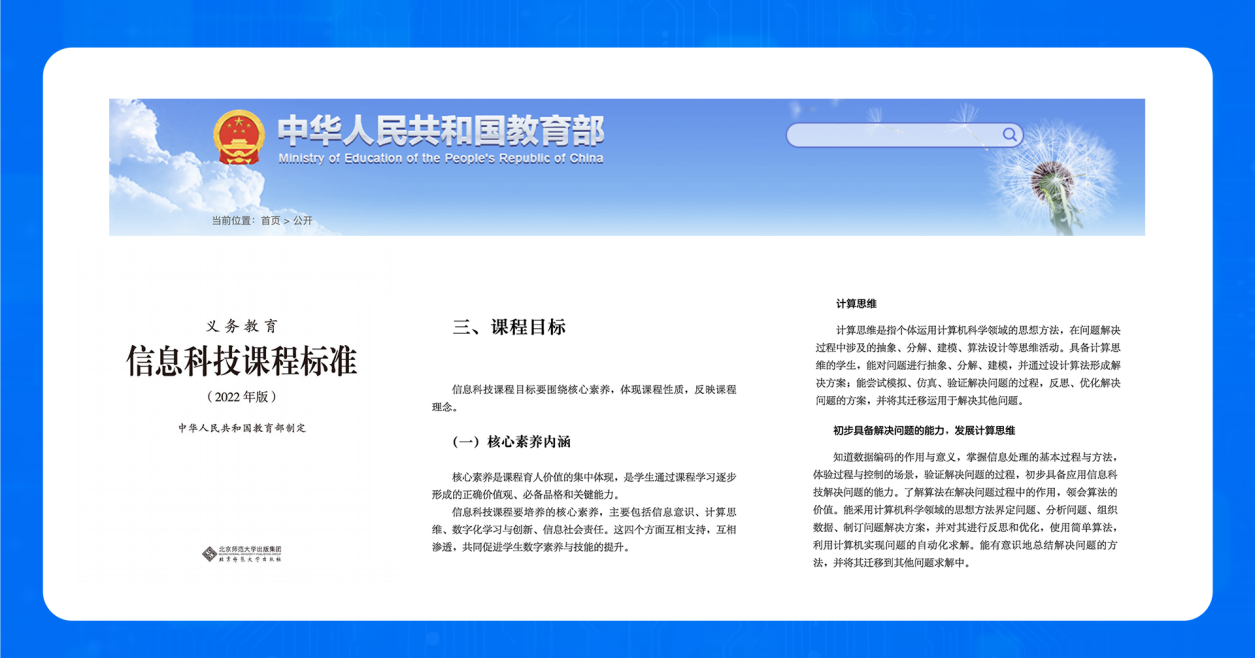The image size is (1255, 658).
Task: Open the 公开 breadcrumb link
Action: [x=302, y=221]
